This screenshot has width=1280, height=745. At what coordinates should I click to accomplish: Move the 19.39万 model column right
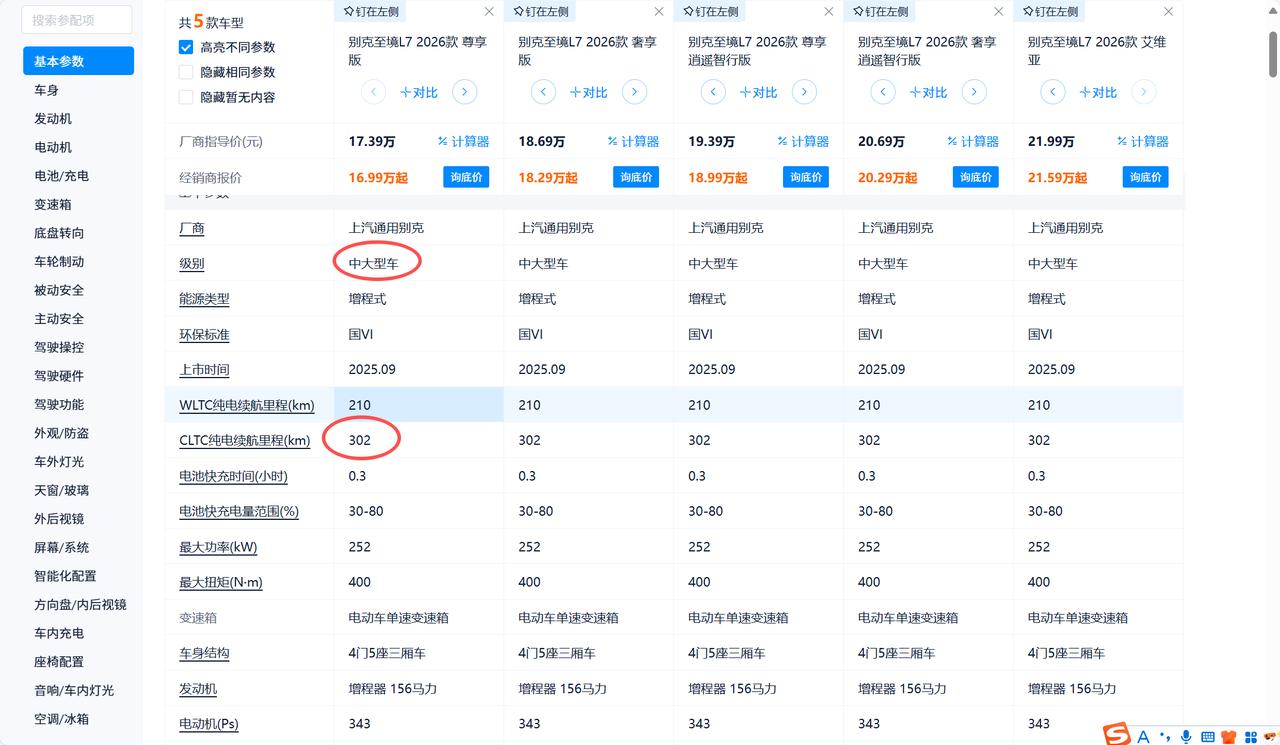point(804,93)
